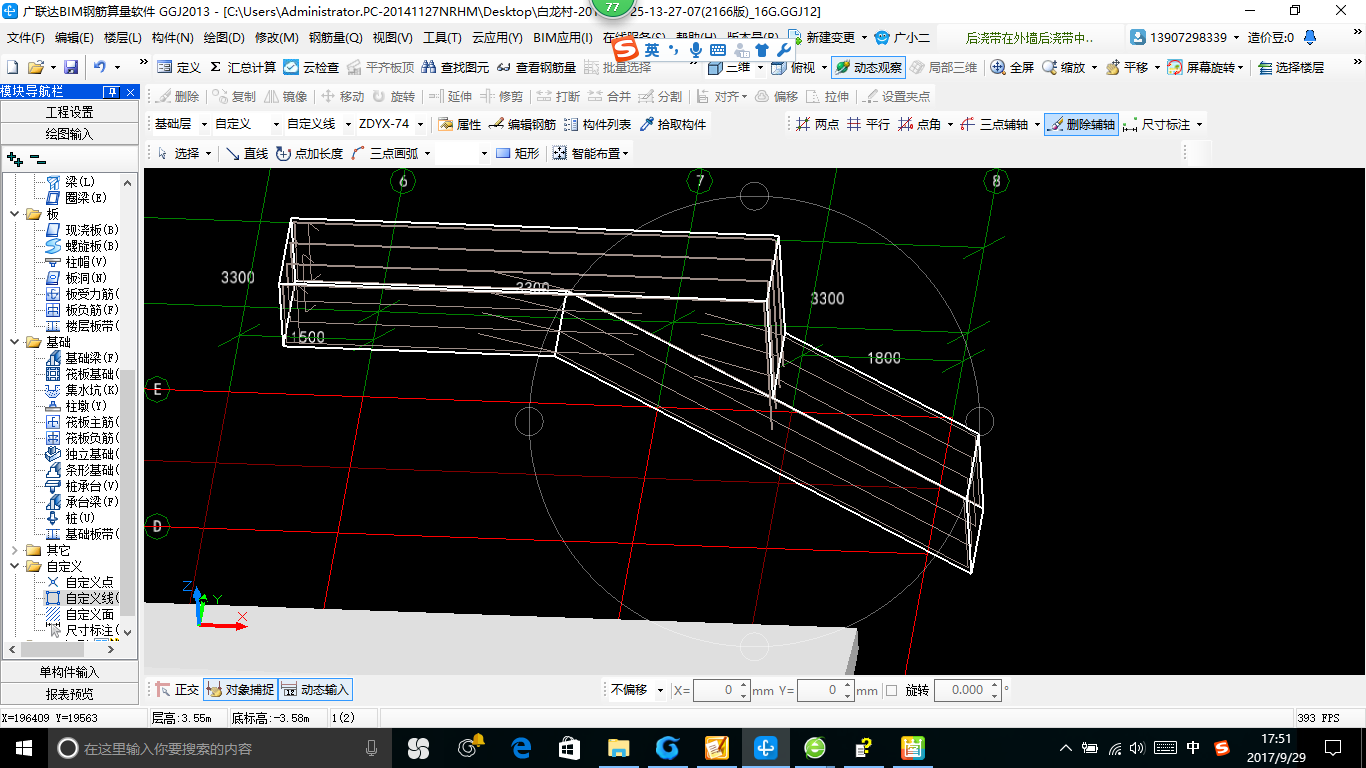Click the X offset input field
The image size is (1366, 768).
720,690
